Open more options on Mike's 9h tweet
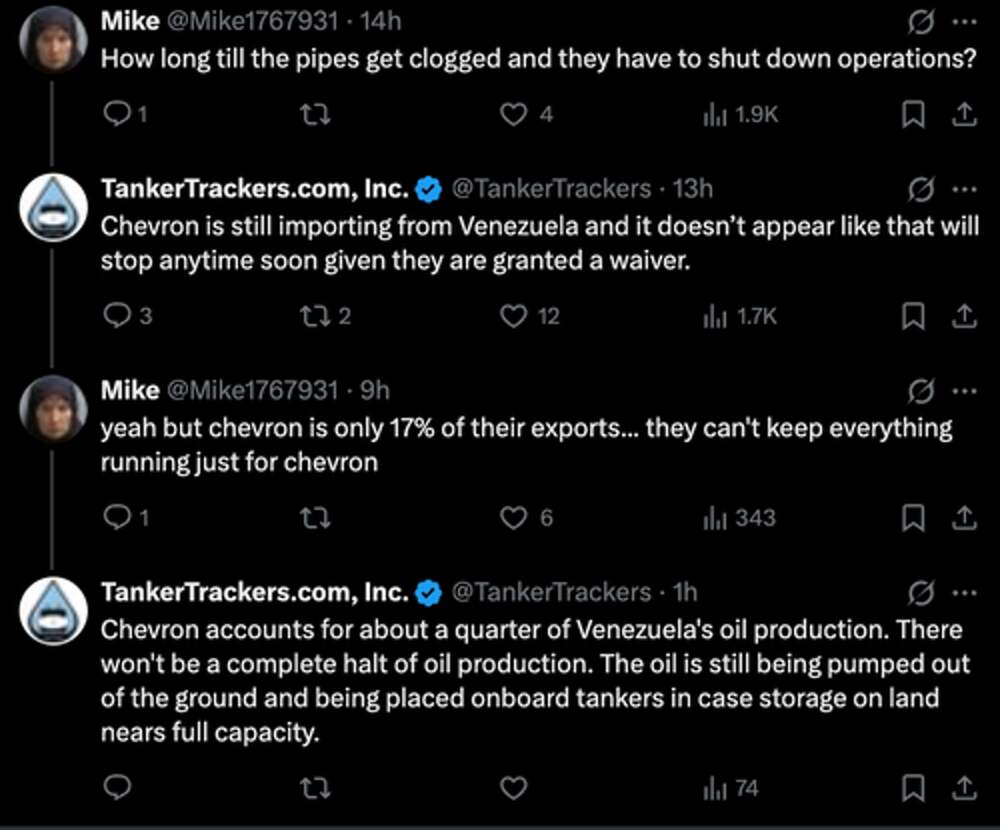 point(962,389)
